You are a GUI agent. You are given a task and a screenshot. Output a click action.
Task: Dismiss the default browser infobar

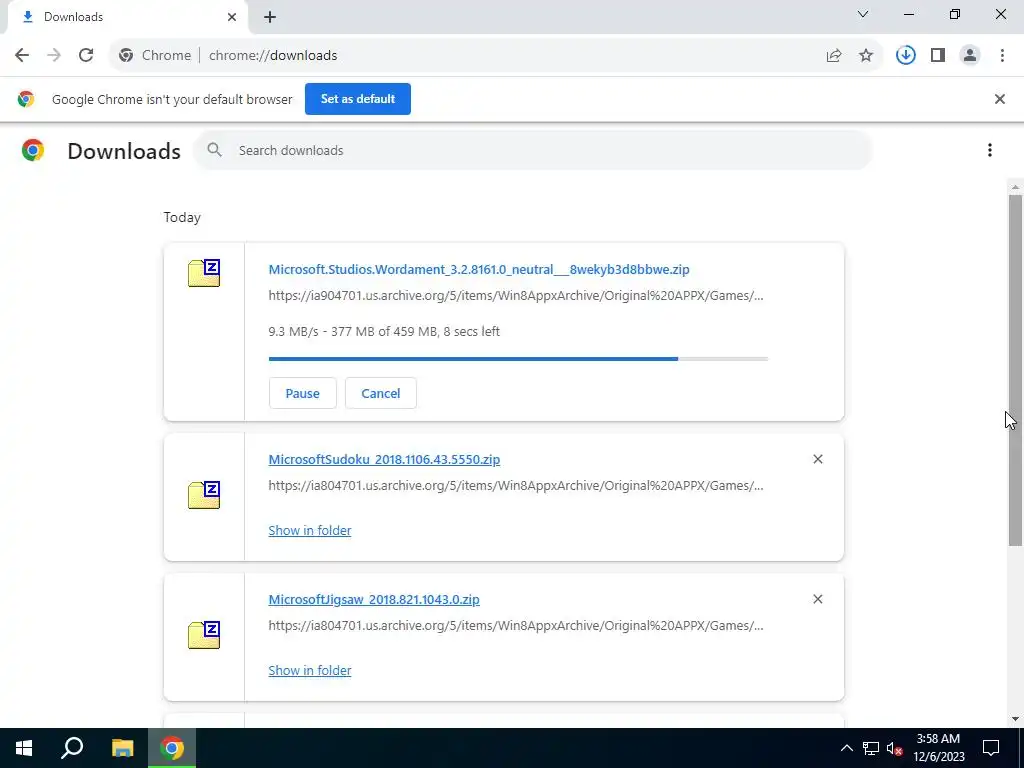999,99
